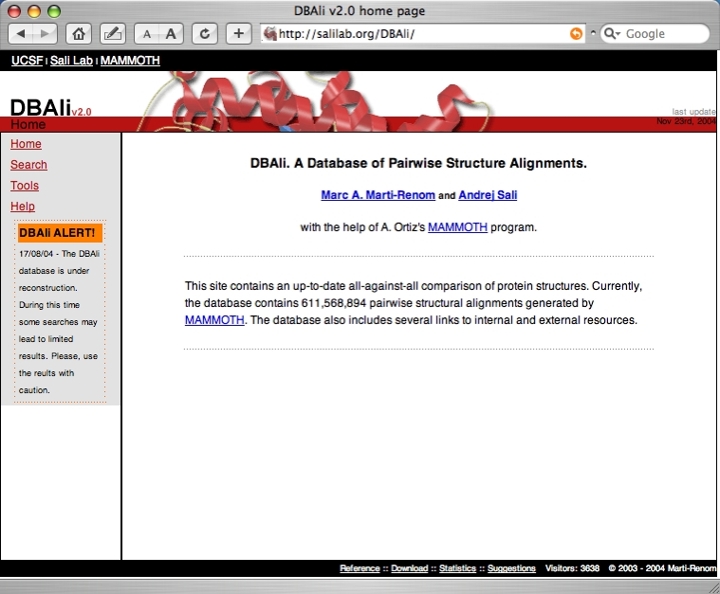720x594 pixels.
Task: Increase text size with large A button
Action: [x=171, y=34]
